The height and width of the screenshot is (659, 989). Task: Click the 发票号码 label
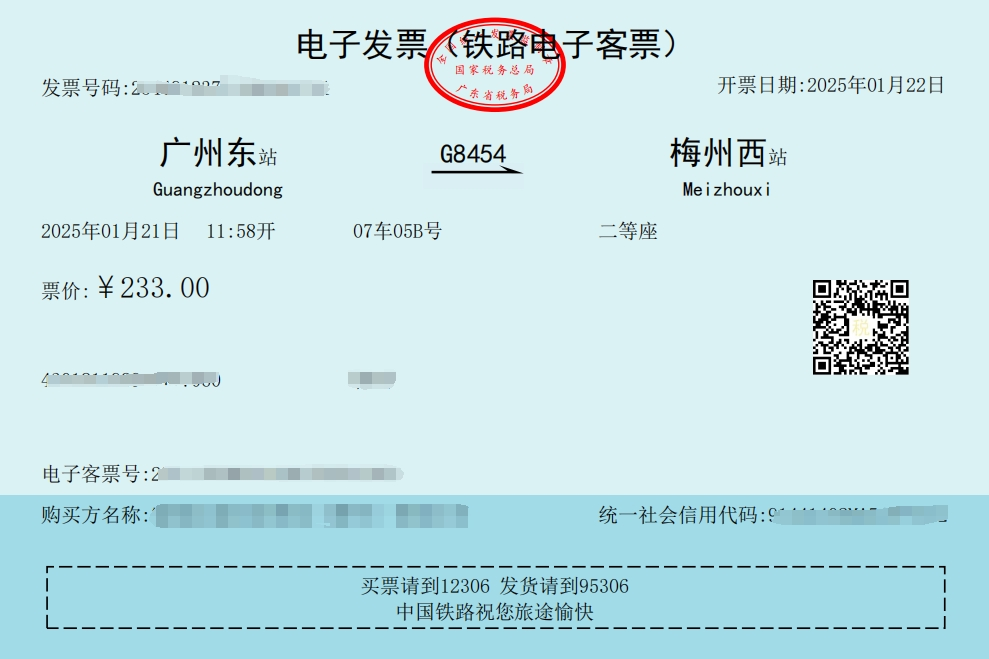pyautogui.click(x=81, y=88)
